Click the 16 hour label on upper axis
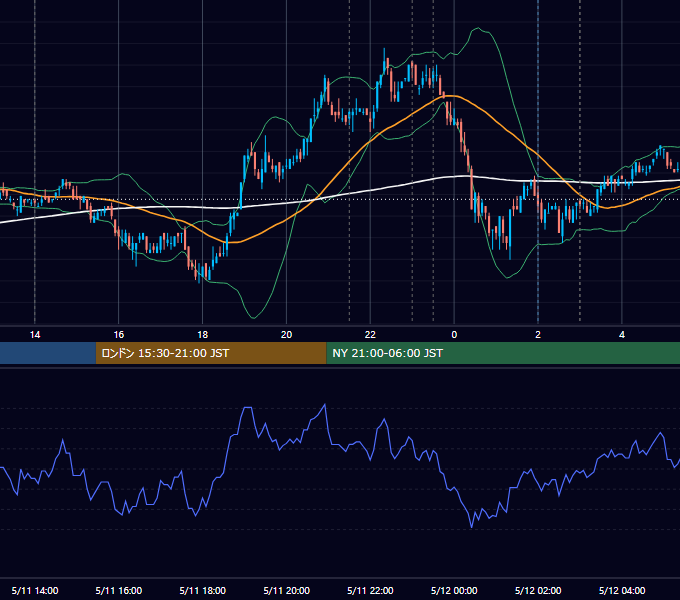Viewport: 680px width, 600px height. pos(118,335)
